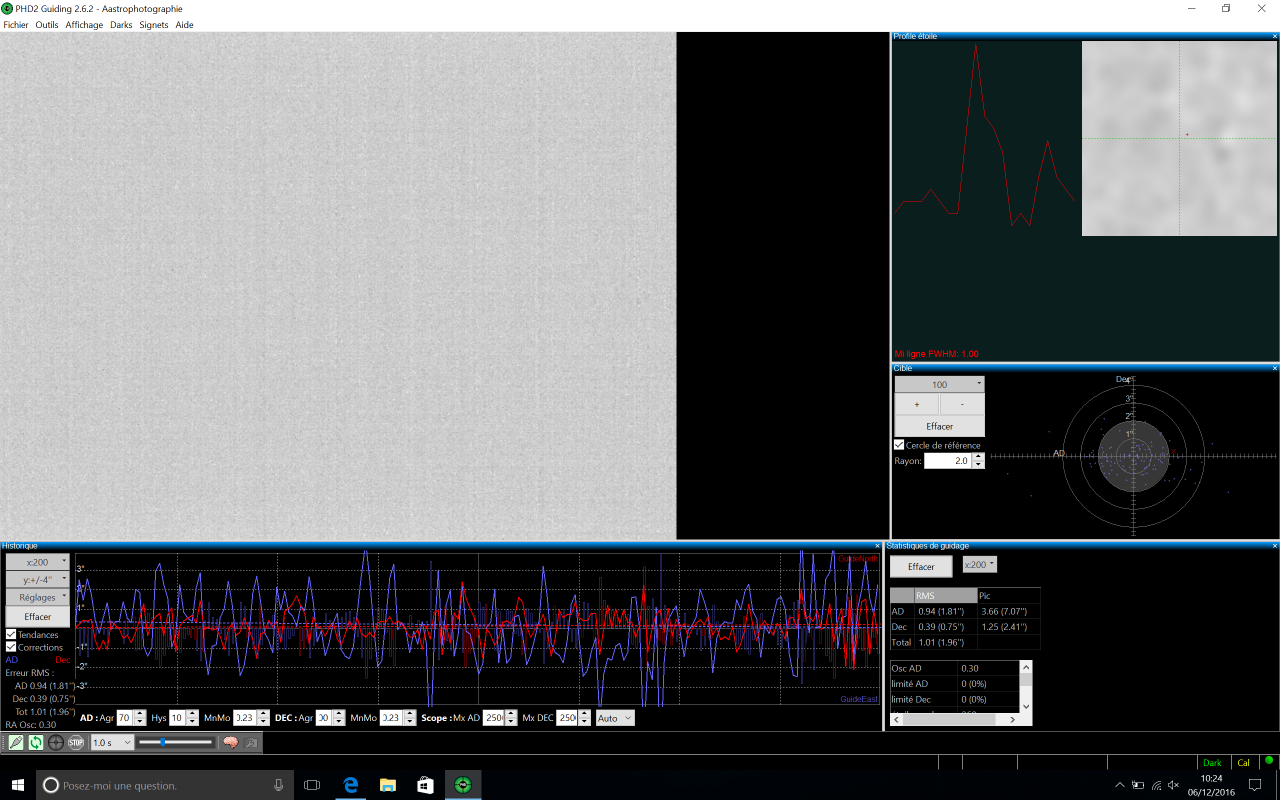Open the Auto dropdown near Mx DEC
The image size is (1280, 800).
click(614, 717)
